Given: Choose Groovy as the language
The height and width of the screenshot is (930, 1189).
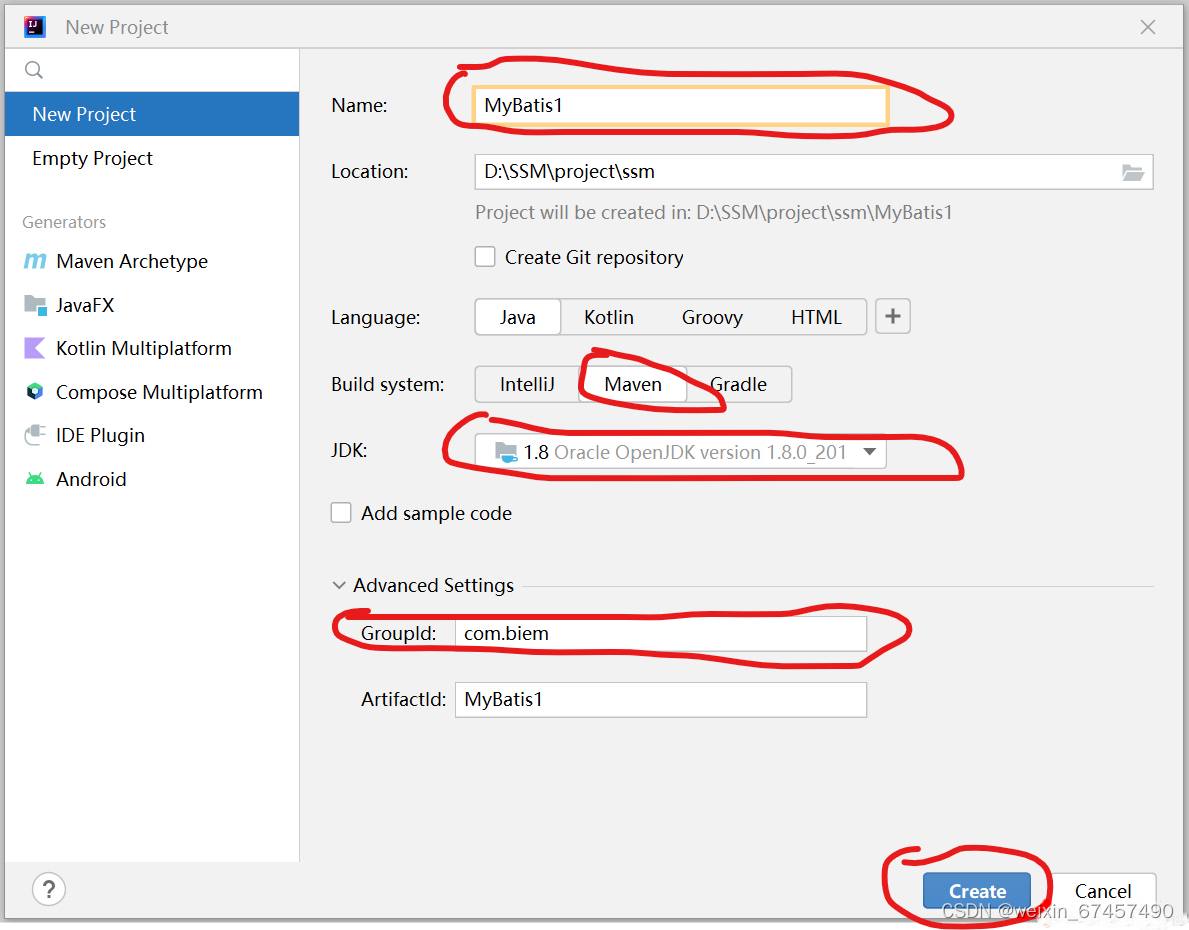Looking at the screenshot, I should tap(712, 317).
